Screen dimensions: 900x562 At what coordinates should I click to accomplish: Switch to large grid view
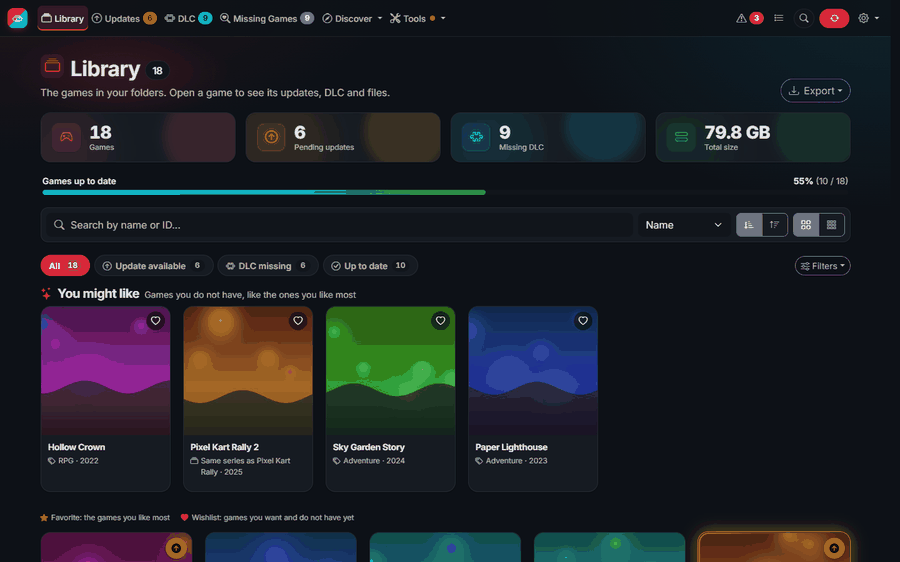click(x=806, y=225)
